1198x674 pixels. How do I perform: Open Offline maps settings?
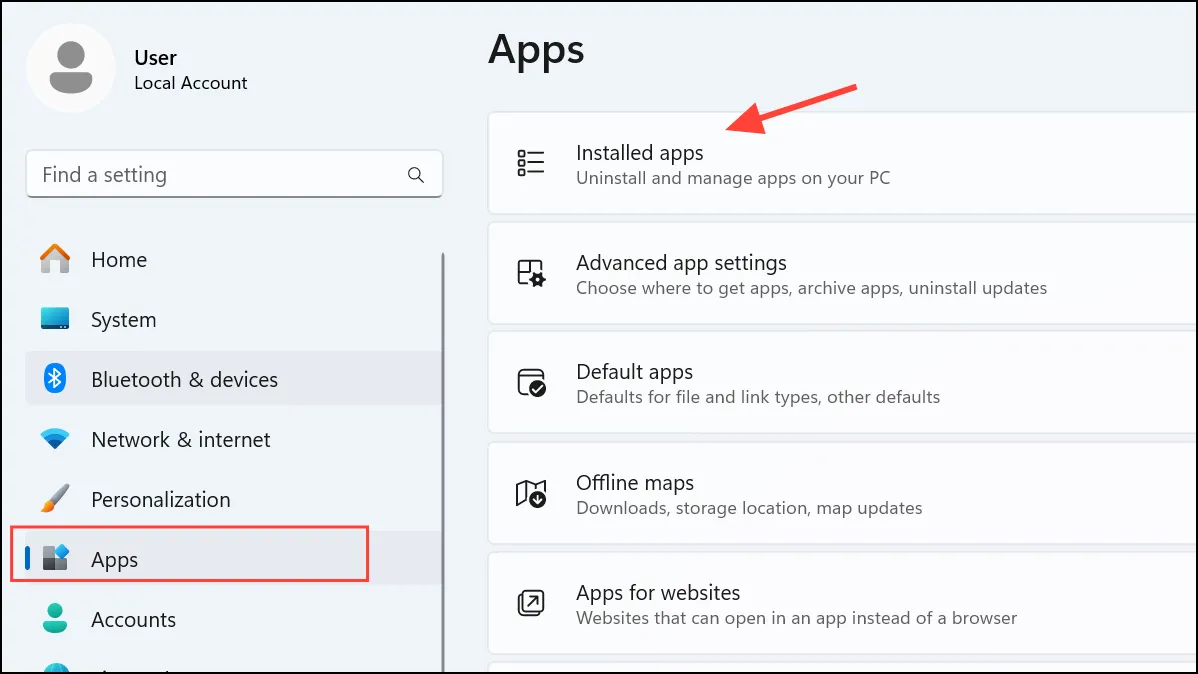tap(843, 494)
